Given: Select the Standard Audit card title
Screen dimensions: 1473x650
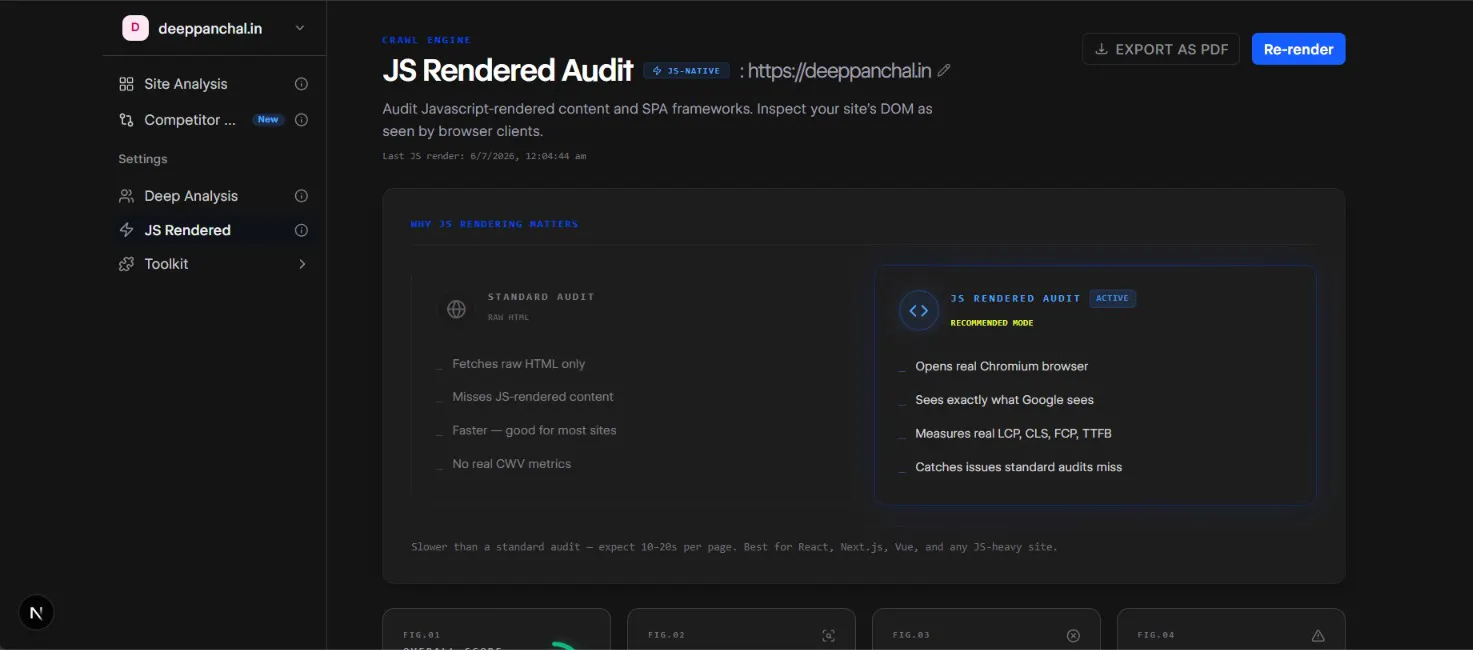Looking at the screenshot, I should [541, 297].
